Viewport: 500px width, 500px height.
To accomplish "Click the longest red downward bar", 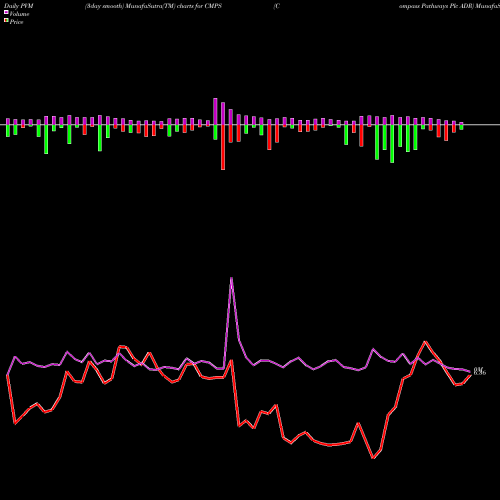I will coord(223,147).
